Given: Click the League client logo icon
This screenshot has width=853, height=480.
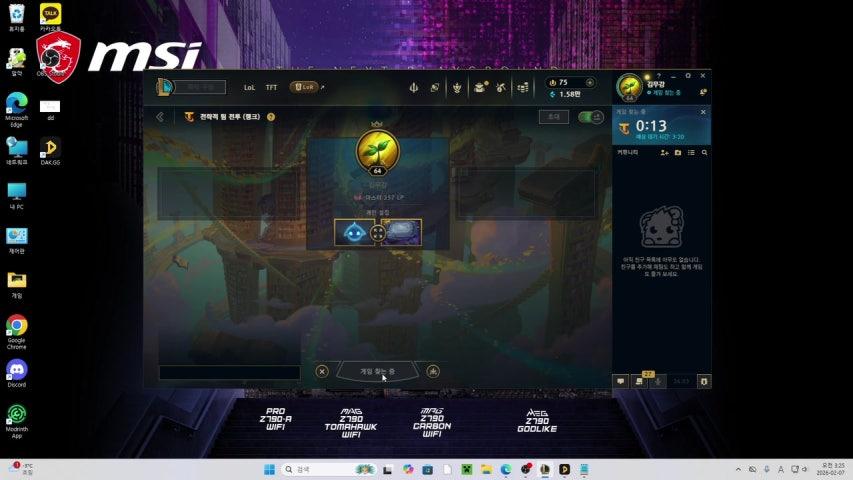Looking at the screenshot, I should [164, 87].
